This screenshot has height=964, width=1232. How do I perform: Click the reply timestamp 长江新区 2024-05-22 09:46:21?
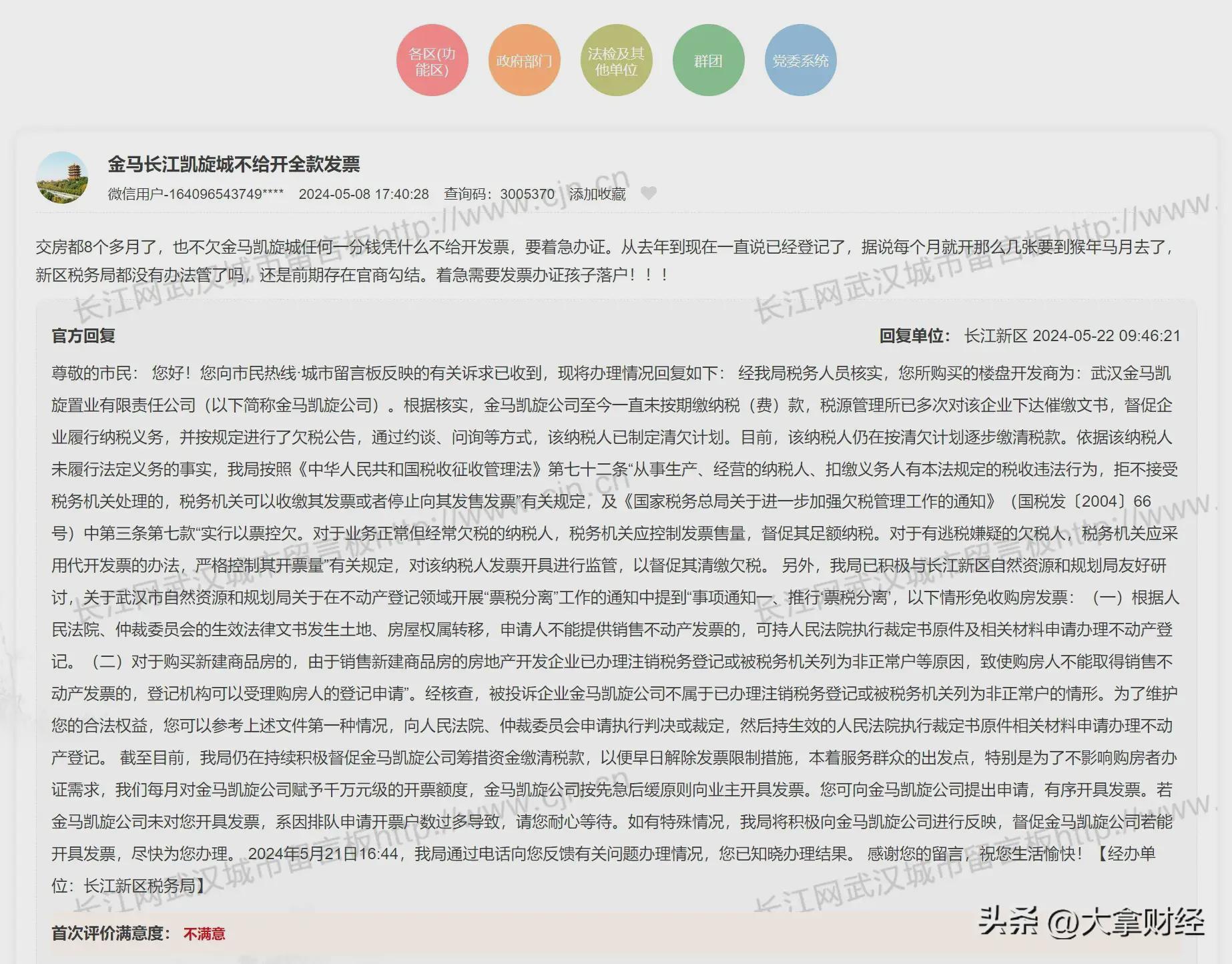click(1072, 336)
